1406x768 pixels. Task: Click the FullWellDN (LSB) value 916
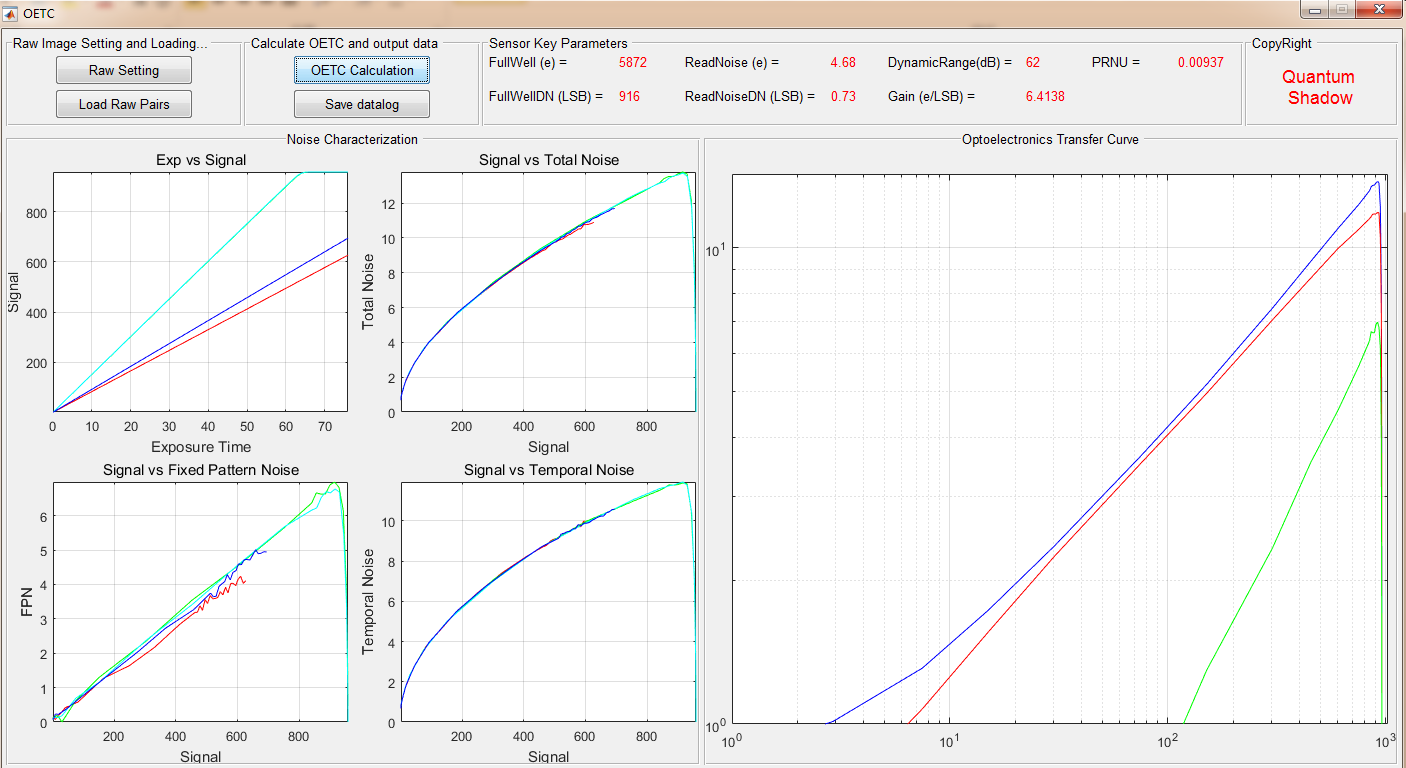point(629,96)
